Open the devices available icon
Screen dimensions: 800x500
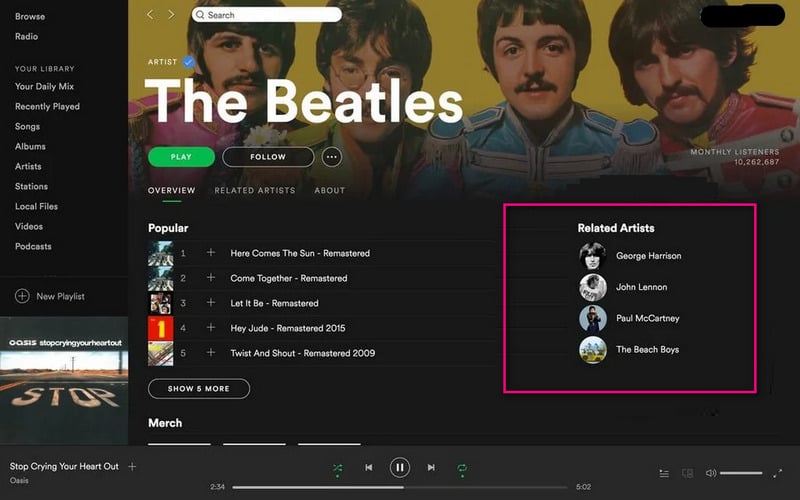pos(688,473)
